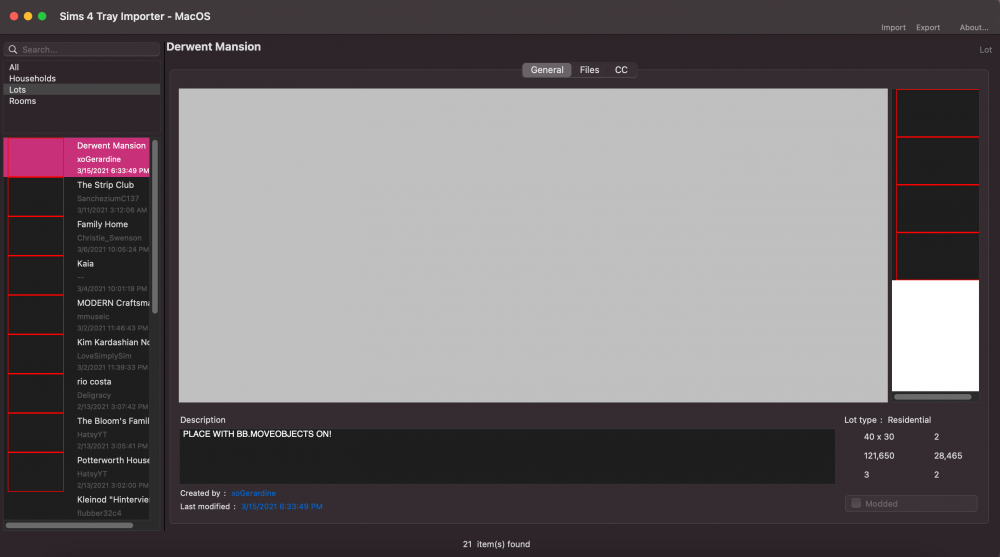The width and height of the screenshot is (1000, 557).
Task: Switch to the Files tab
Action: tap(589, 70)
